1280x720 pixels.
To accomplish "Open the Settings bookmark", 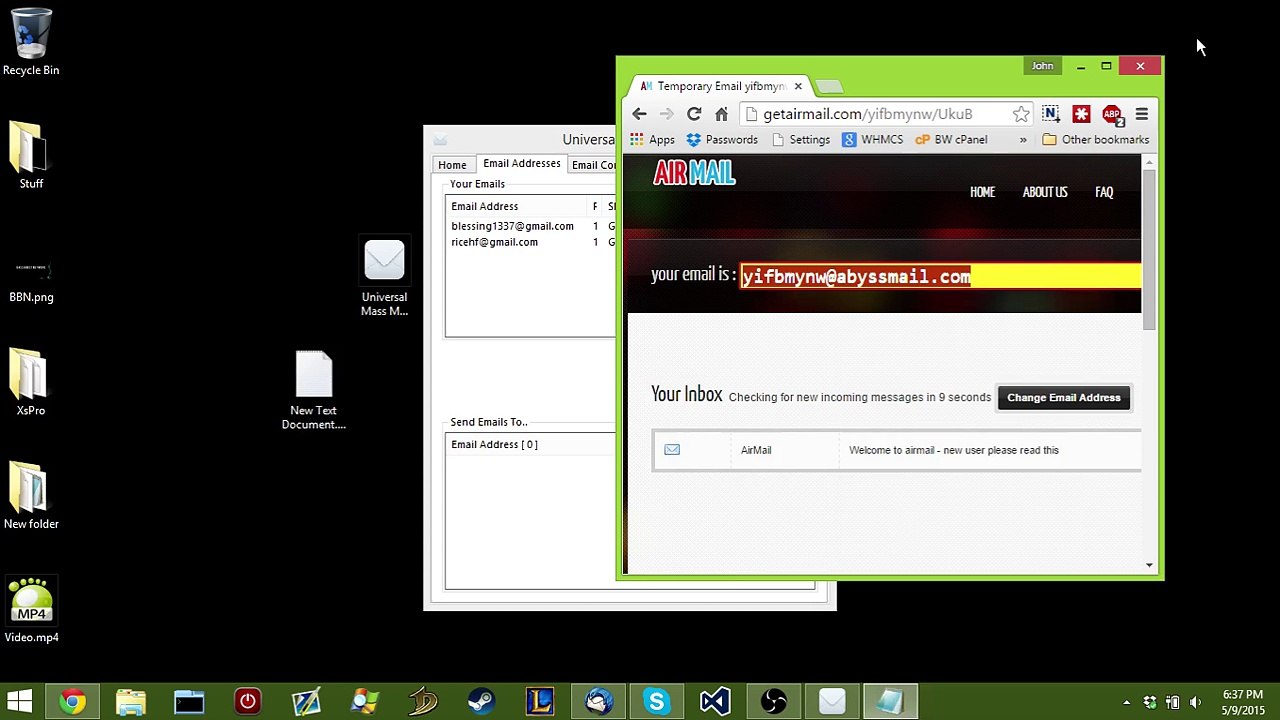I will click(800, 140).
